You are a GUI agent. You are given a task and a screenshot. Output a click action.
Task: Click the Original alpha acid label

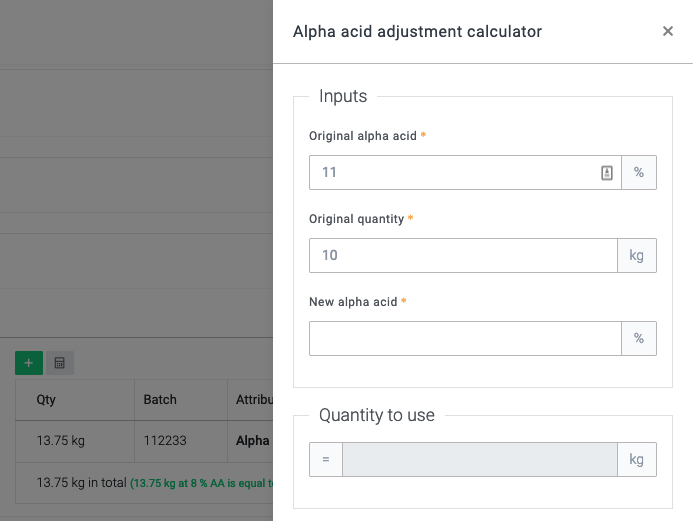coord(363,135)
